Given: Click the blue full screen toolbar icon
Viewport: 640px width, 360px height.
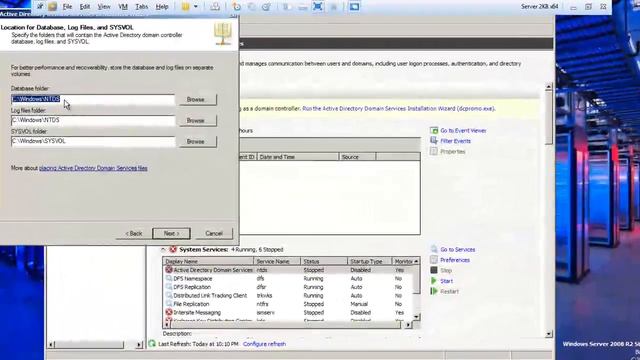Looking at the screenshot, I should [318, 7].
